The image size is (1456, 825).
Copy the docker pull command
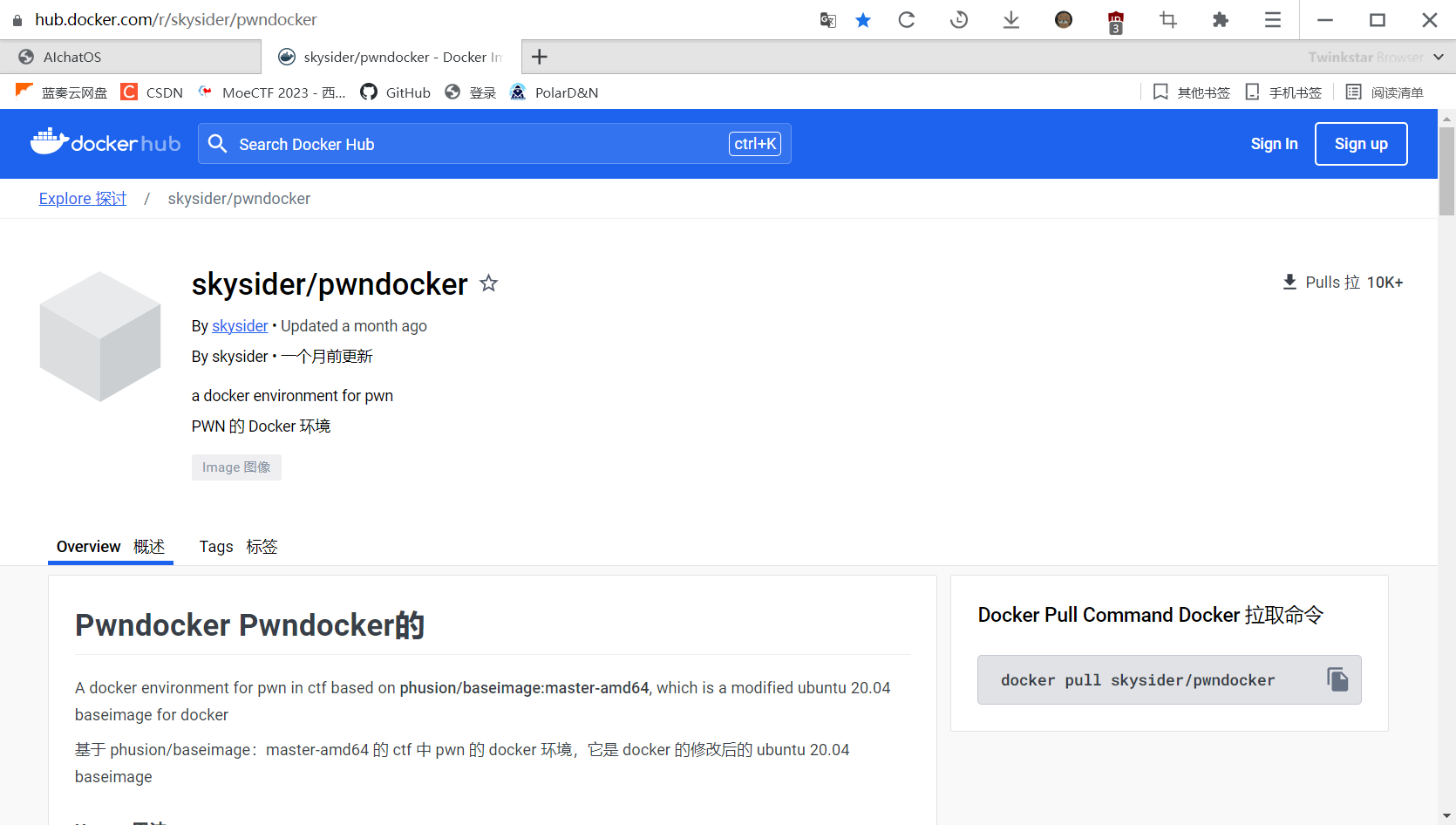click(1337, 679)
